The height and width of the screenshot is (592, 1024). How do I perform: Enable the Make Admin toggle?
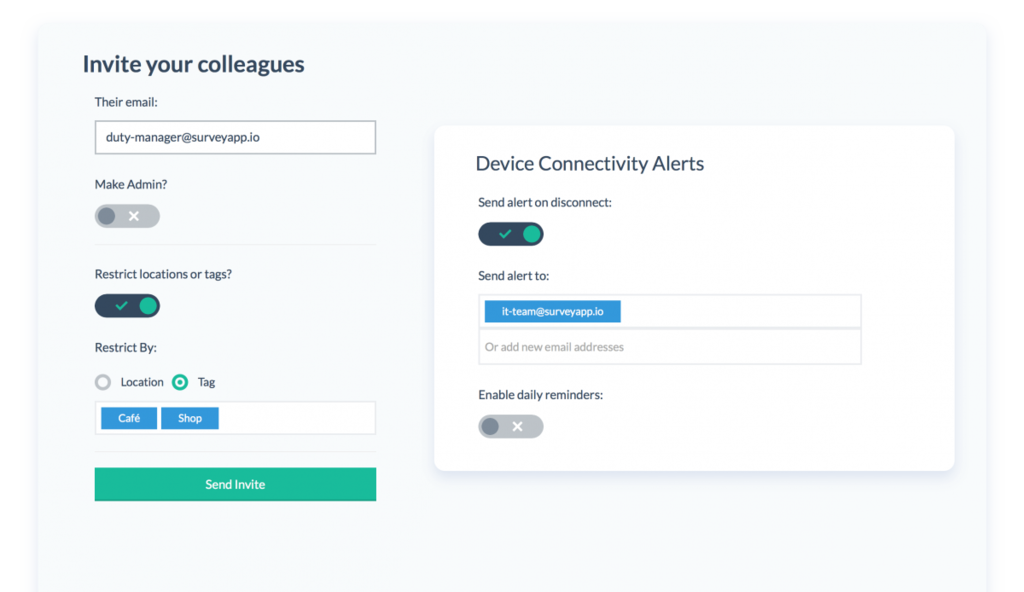(x=127, y=216)
